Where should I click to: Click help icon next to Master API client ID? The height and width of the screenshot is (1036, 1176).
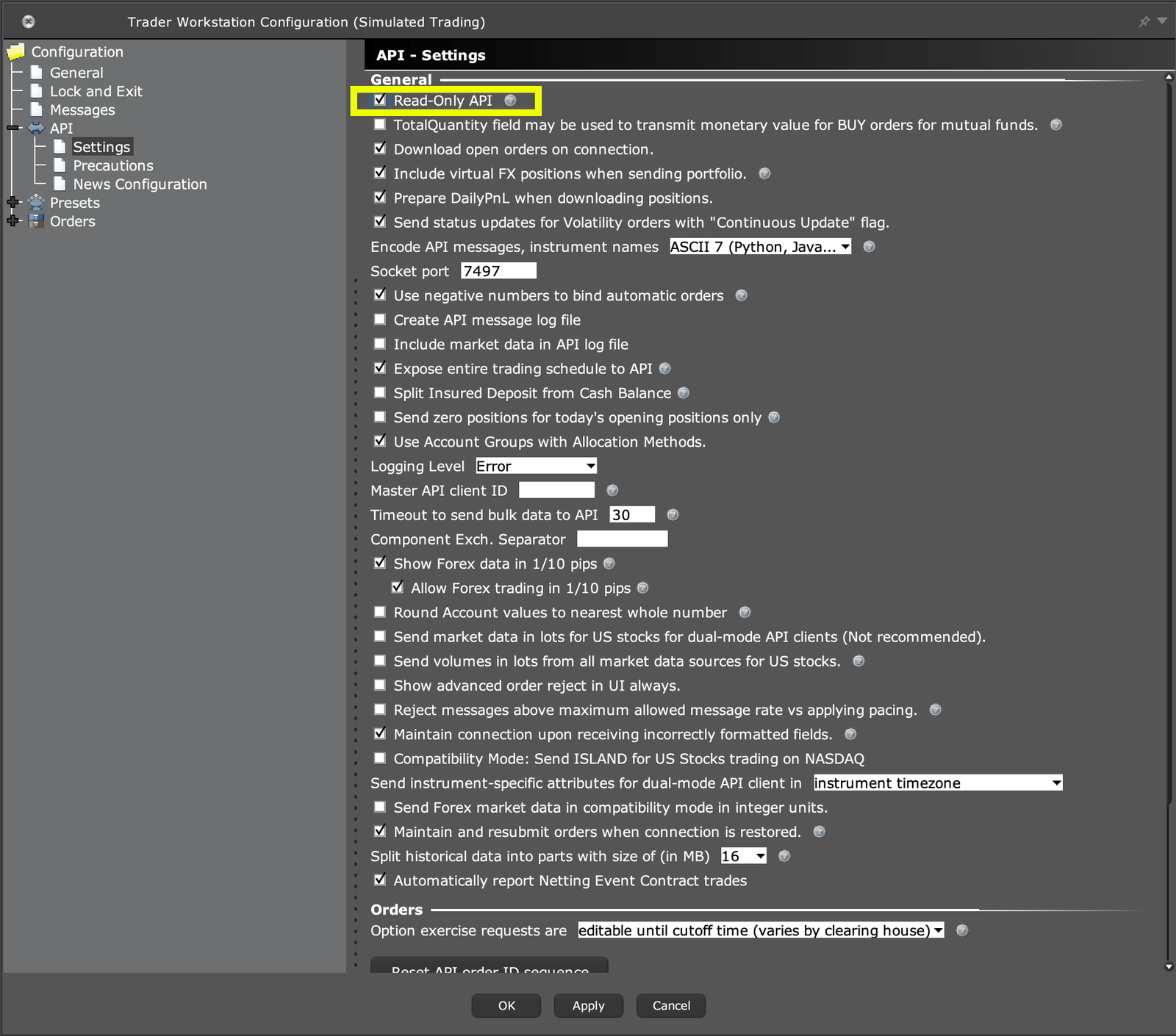pyautogui.click(x=612, y=490)
